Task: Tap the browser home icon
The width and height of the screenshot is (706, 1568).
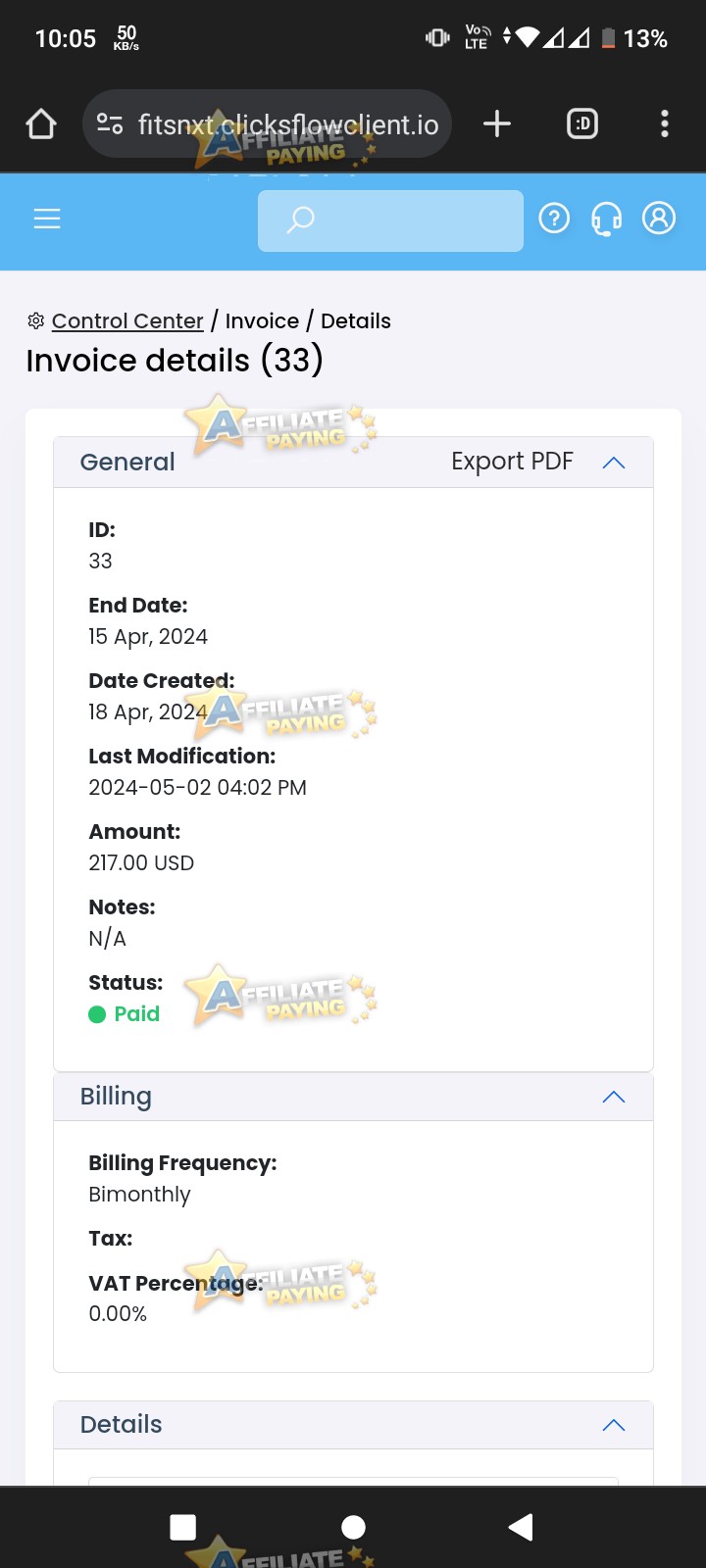Action: click(x=41, y=124)
